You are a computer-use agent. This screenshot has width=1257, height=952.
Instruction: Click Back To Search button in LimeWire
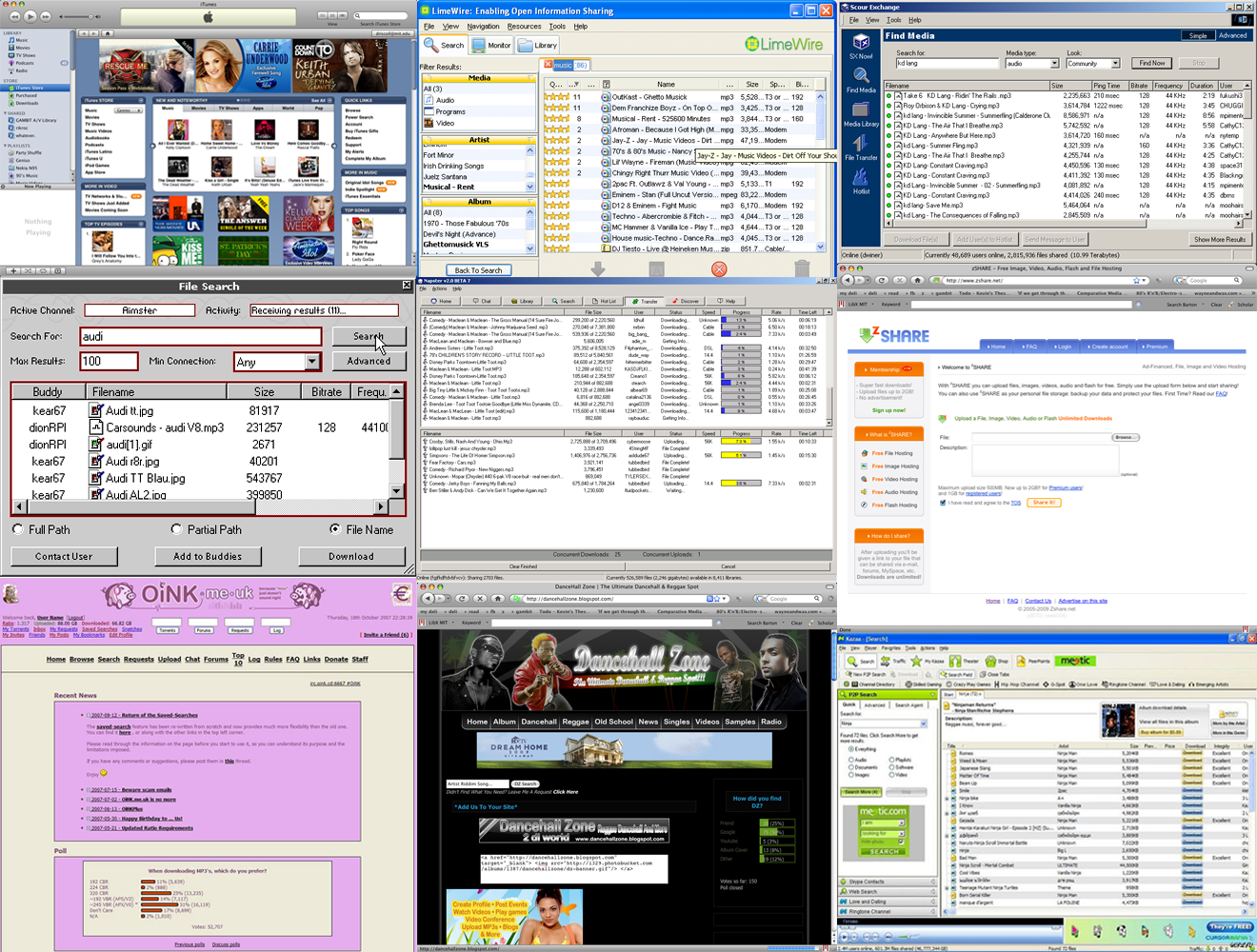[x=478, y=270]
